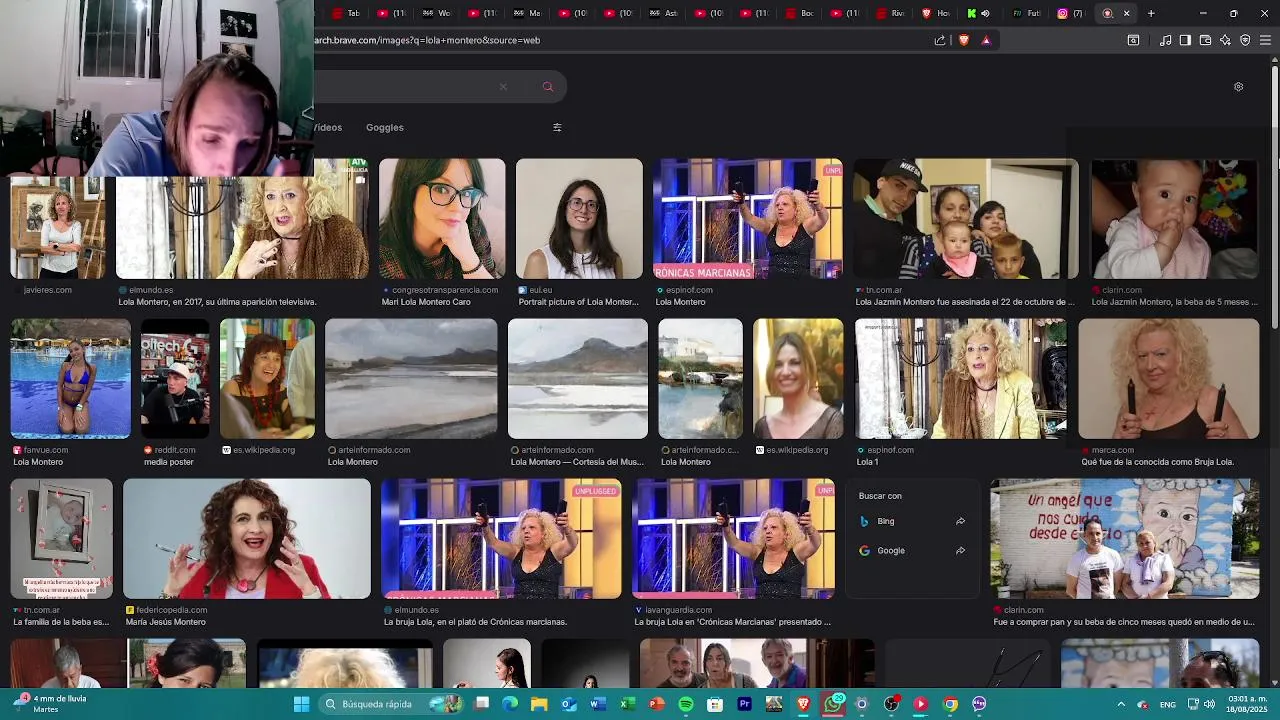Open Mari Lola Montero Caro thumbnail
Image resolution: width=1280 pixels, height=720 pixels.
pyautogui.click(x=442, y=218)
